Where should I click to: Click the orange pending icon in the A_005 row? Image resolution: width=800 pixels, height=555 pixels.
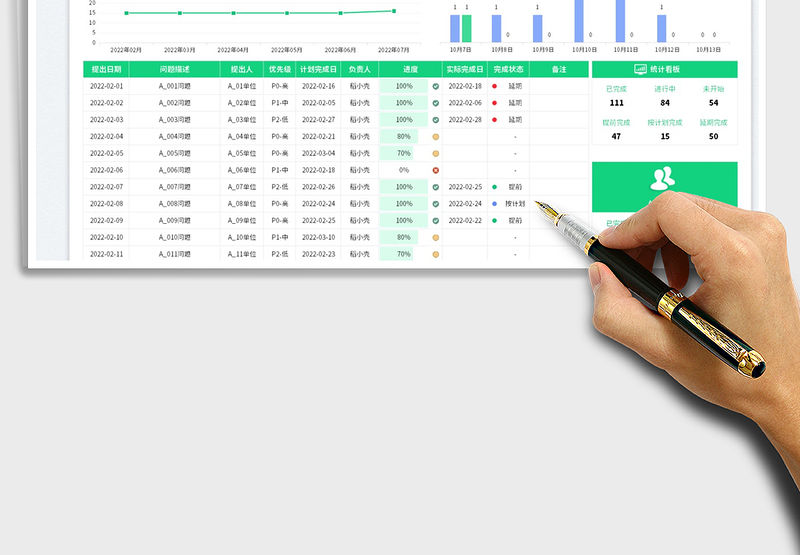(x=435, y=154)
